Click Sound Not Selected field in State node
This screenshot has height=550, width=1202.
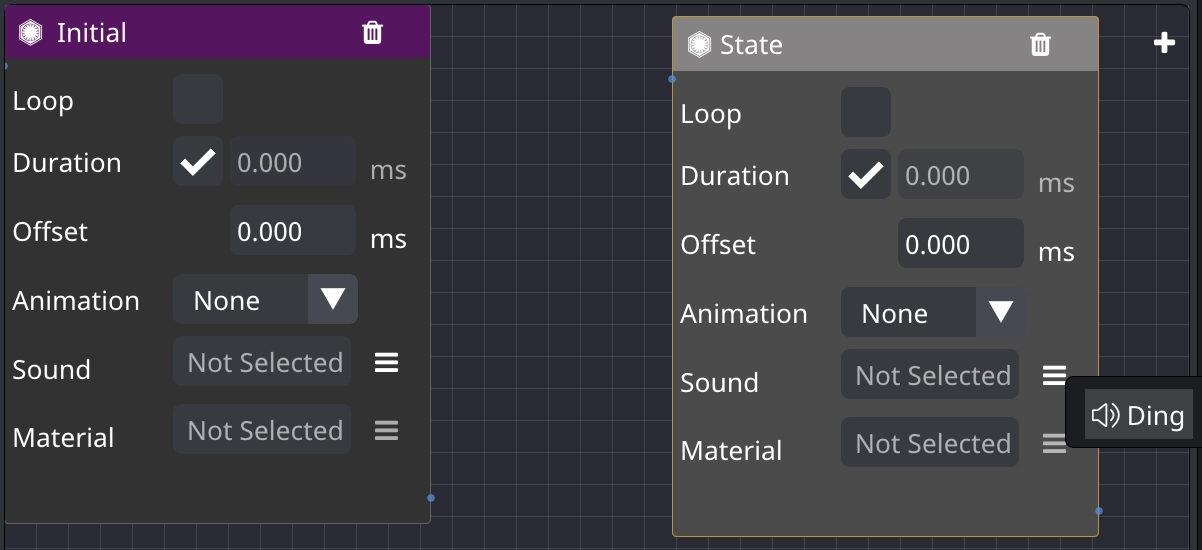coord(930,374)
